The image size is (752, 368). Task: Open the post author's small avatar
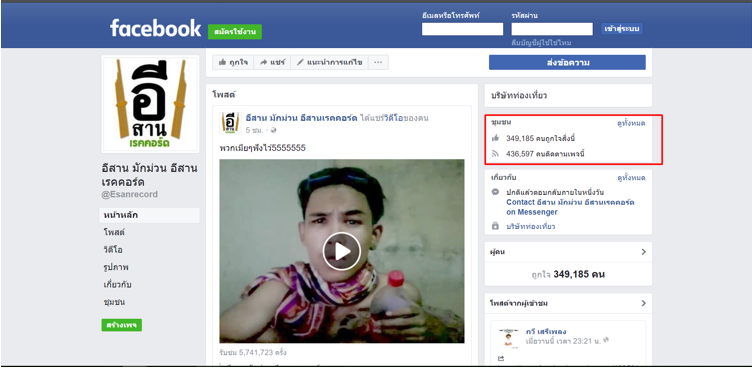pos(230,123)
